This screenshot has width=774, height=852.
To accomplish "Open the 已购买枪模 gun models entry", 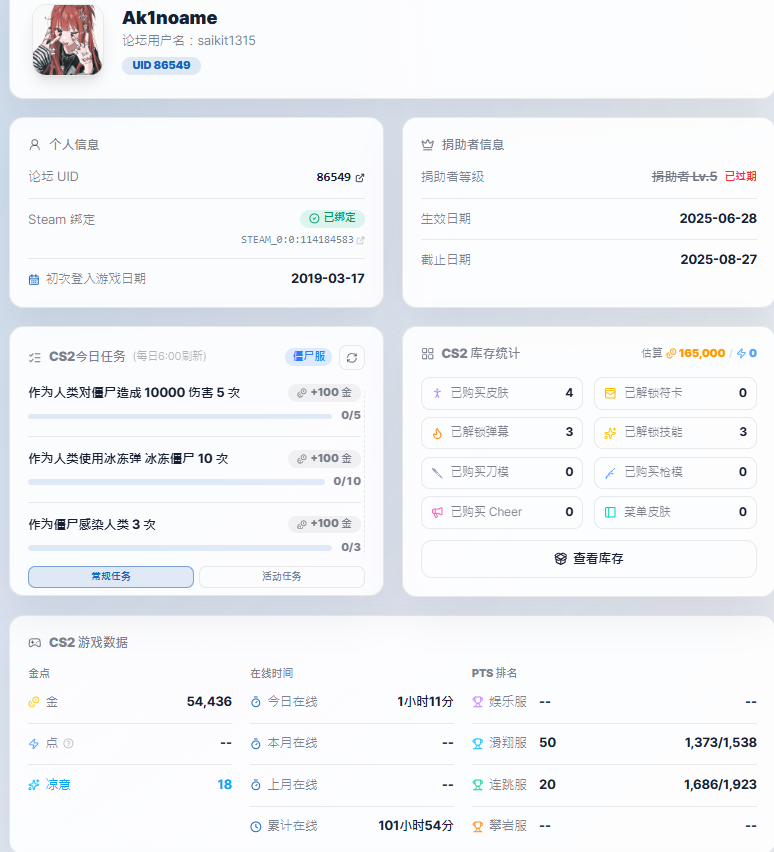I will (x=675, y=472).
